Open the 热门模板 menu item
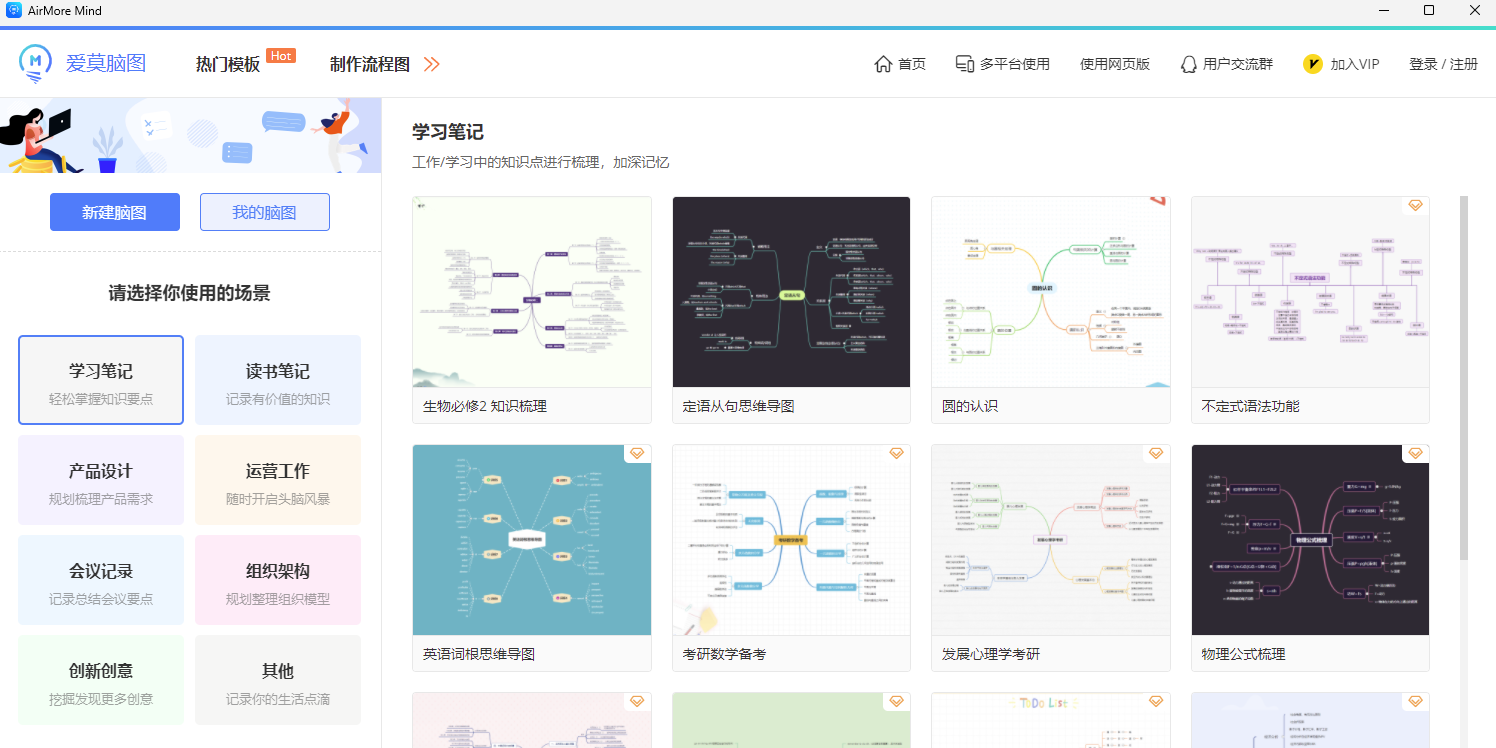The height and width of the screenshot is (748, 1496). click(x=228, y=64)
